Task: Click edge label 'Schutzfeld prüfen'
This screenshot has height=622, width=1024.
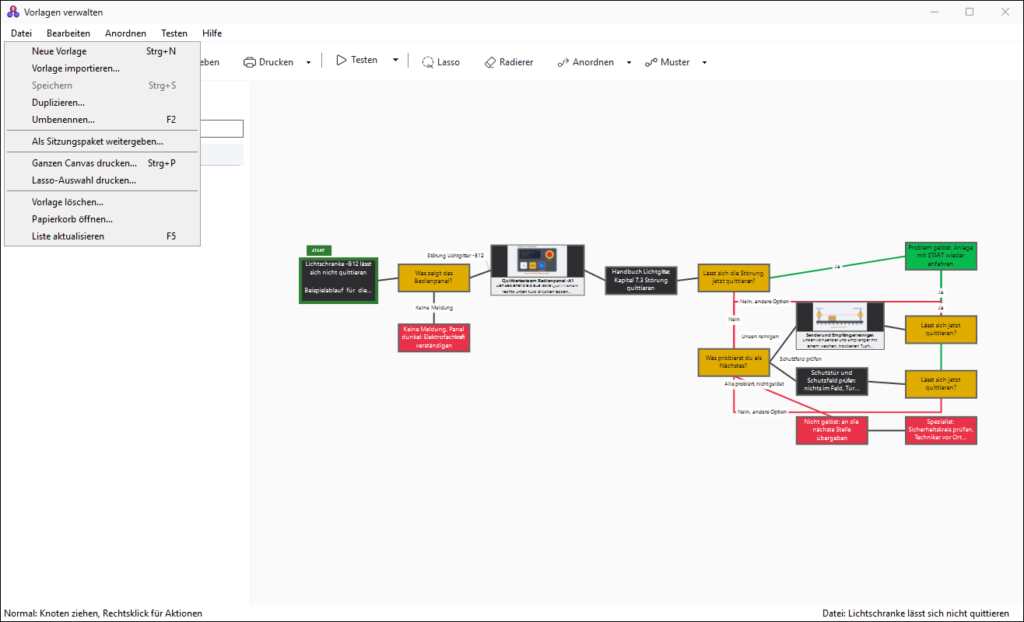Action: tap(800, 359)
